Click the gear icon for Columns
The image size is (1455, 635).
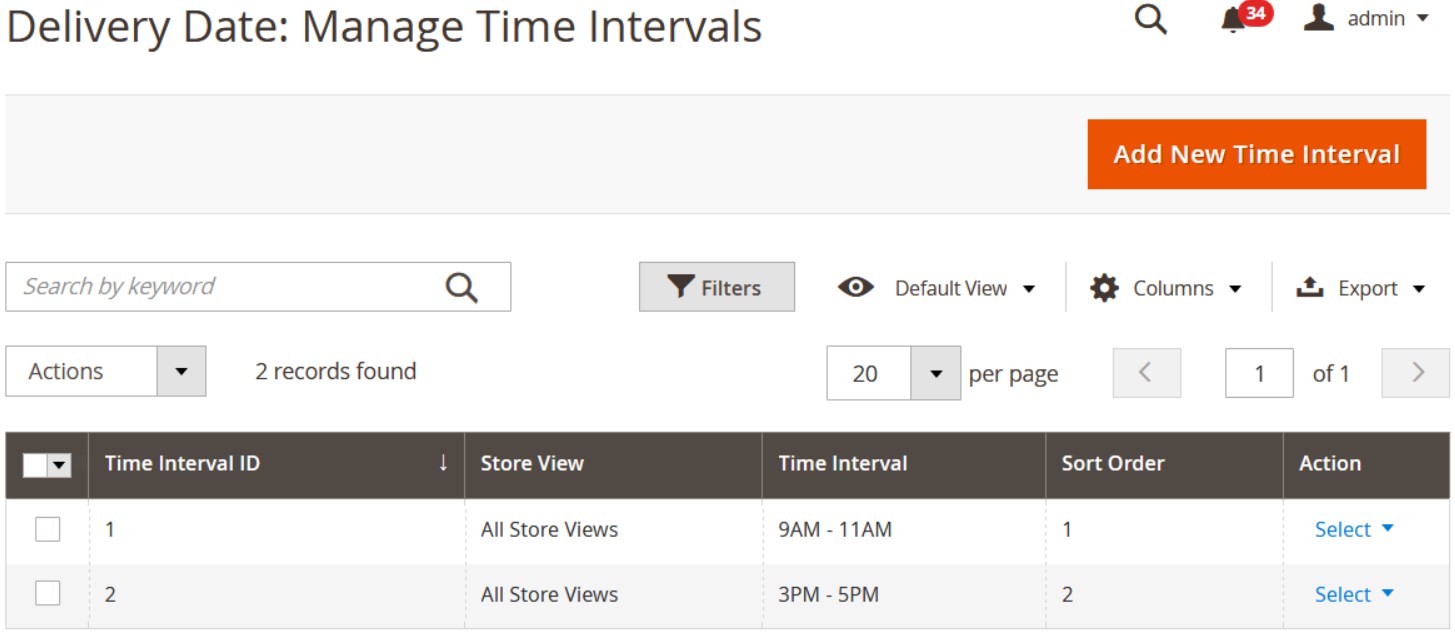(x=1104, y=288)
